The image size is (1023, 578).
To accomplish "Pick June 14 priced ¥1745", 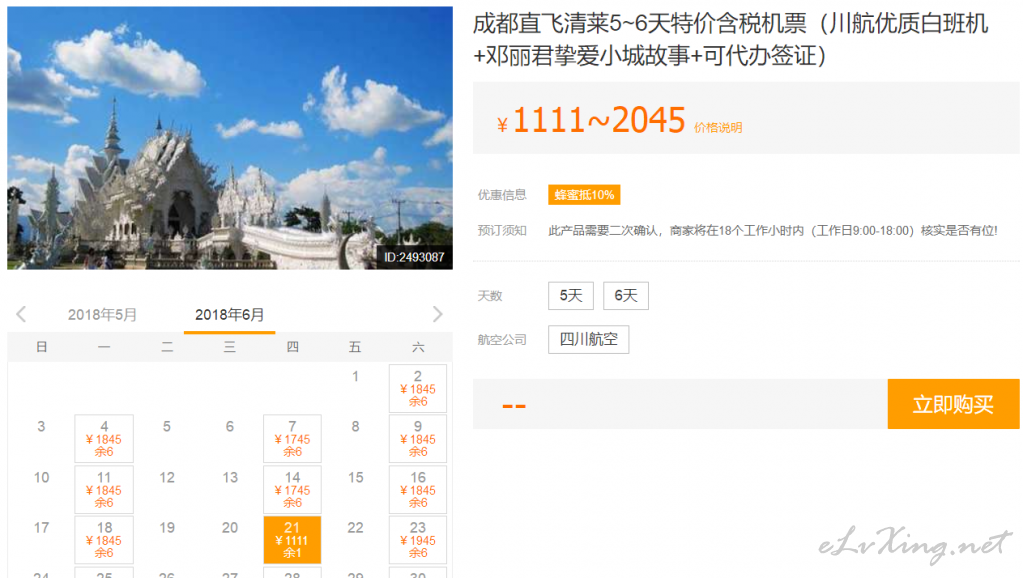I will point(292,489).
